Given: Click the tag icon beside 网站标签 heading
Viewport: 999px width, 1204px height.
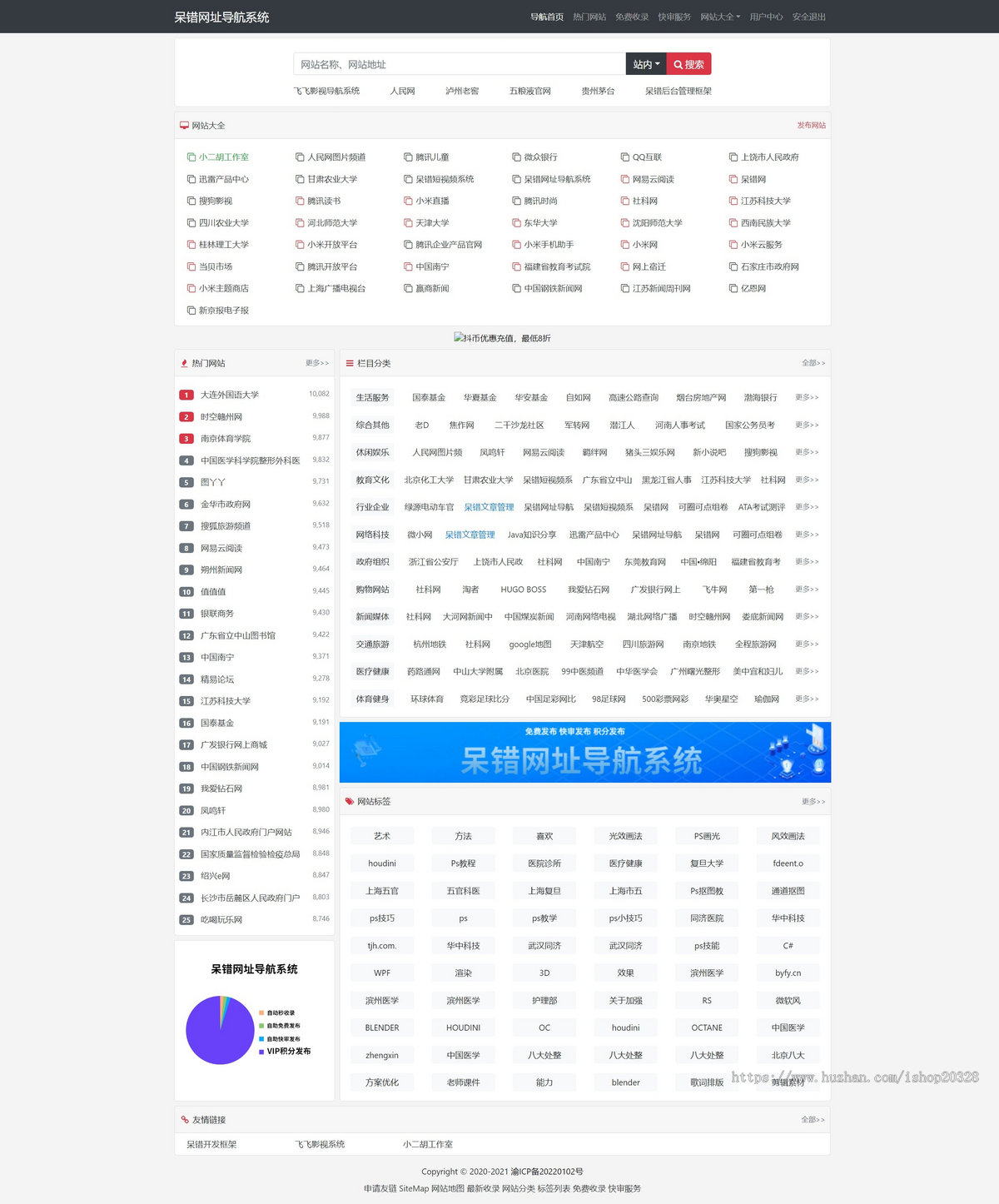Looking at the screenshot, I should tap(350, 801).
